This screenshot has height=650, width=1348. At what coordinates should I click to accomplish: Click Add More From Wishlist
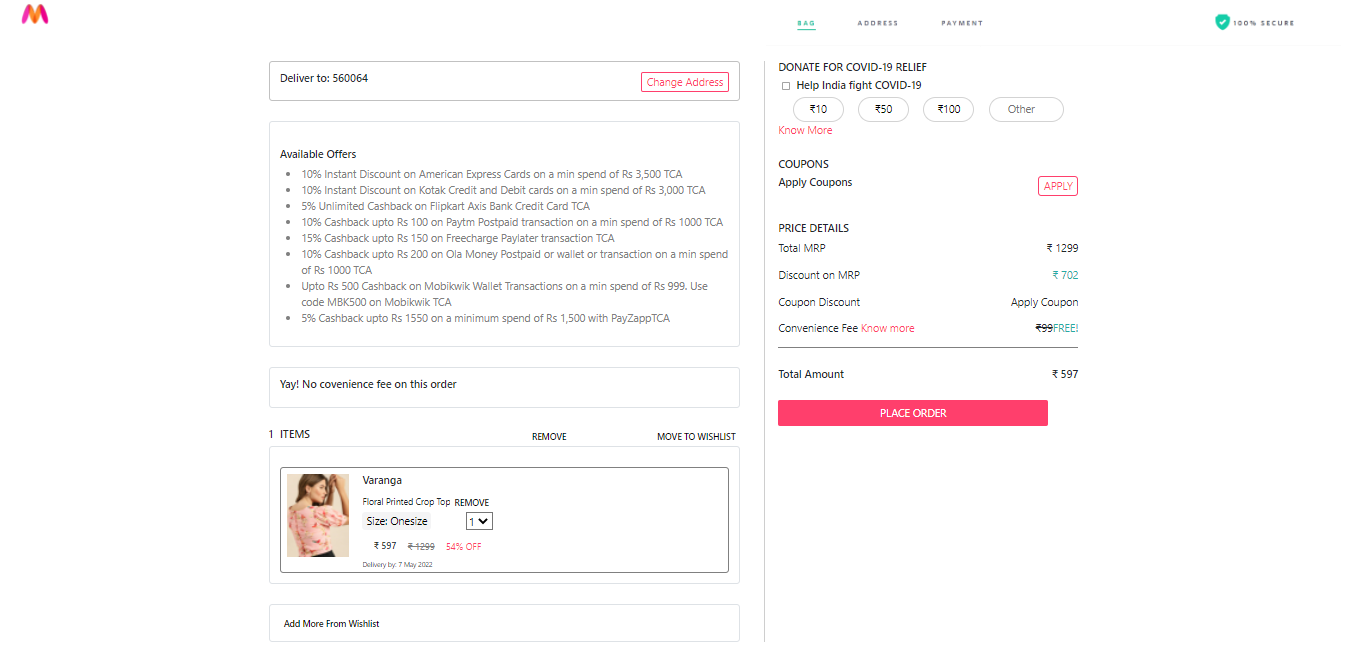(330, 623)
